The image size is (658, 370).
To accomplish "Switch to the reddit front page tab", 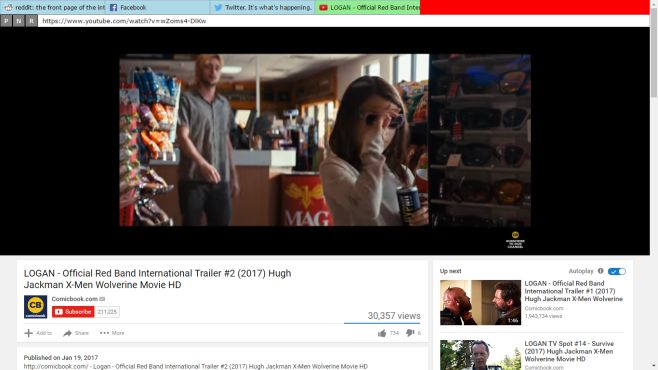I will [x=52, y=7].
